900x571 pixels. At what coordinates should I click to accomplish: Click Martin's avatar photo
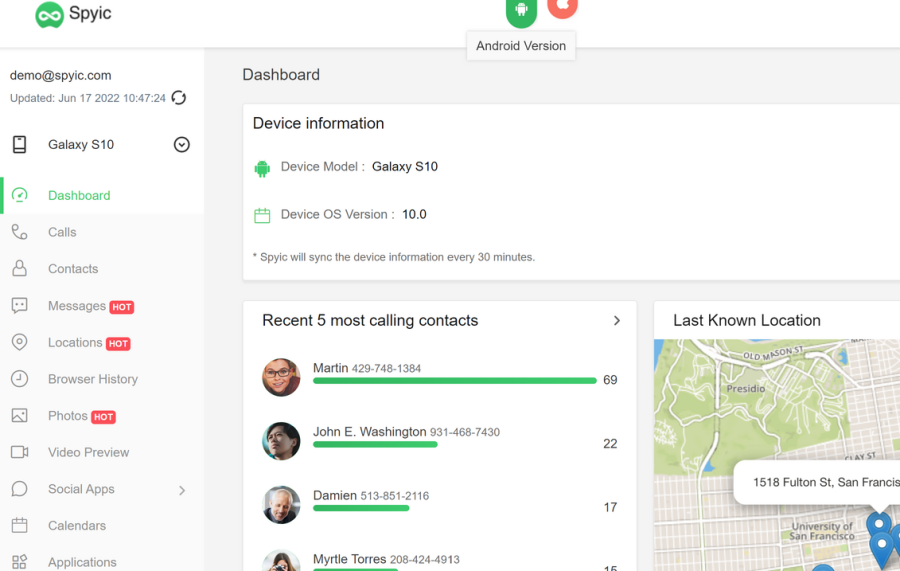[x=281, y=378]
